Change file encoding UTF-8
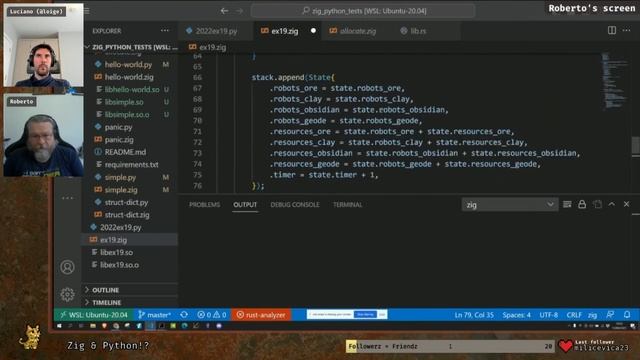640x360 pixels. point(549,315)
